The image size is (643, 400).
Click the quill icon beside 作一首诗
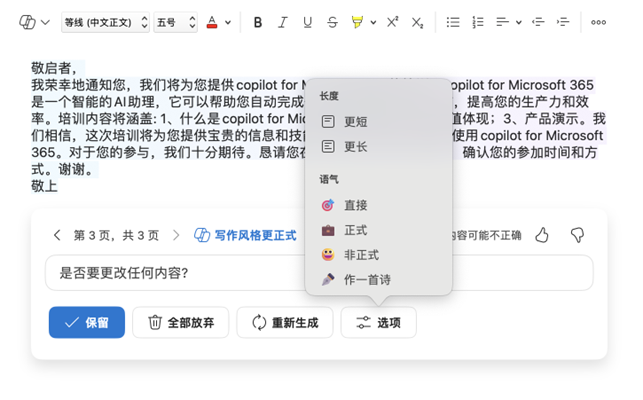click(328, 279)
